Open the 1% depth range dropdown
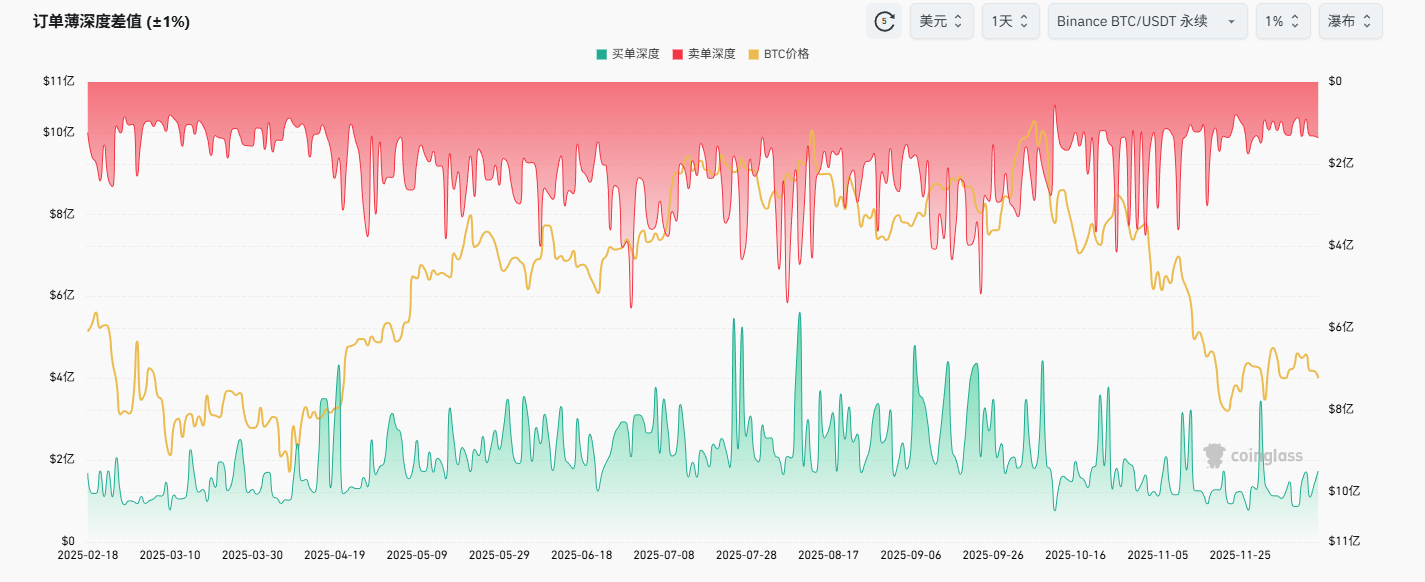1425x582 pixels. pos(1283,21)
